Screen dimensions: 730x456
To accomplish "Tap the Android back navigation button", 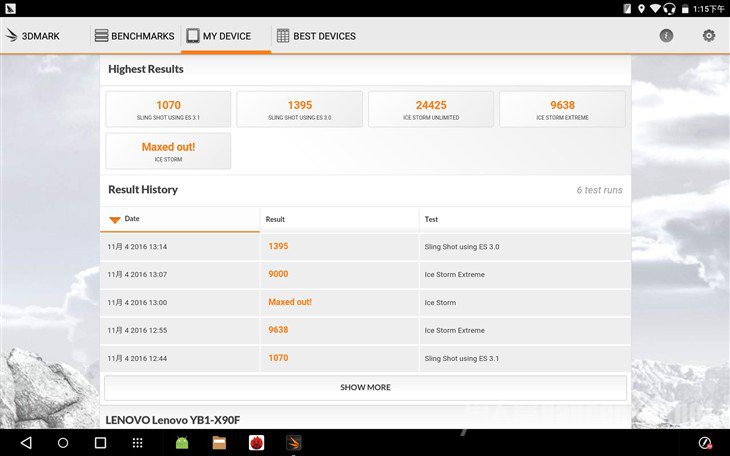I will click(27, 442).
